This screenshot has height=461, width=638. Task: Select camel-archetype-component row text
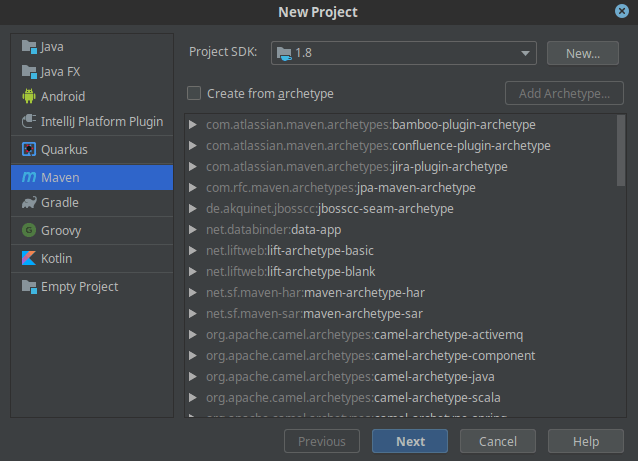coord(371,356)
